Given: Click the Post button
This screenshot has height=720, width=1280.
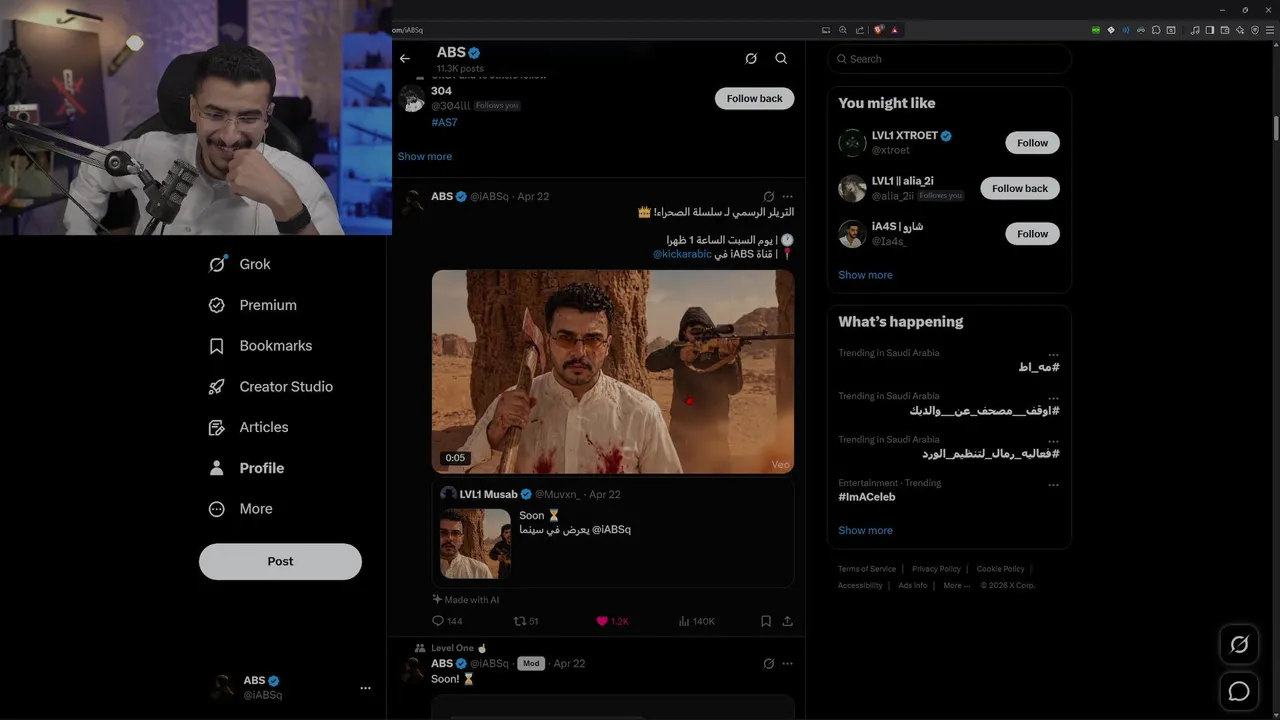Looking at the screenshot, I should coord(280,561).
